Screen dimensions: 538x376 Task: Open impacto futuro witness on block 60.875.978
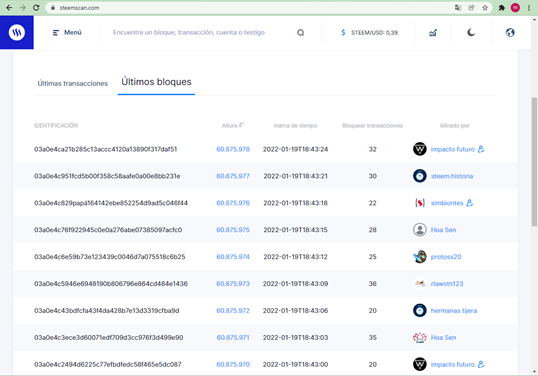coord(453,149)
